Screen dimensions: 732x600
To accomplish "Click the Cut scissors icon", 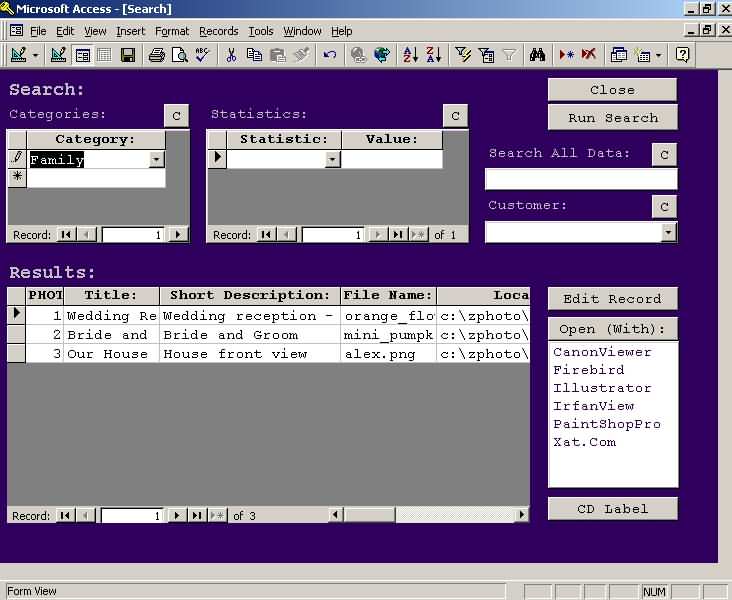I will click(x=231, y=55).
